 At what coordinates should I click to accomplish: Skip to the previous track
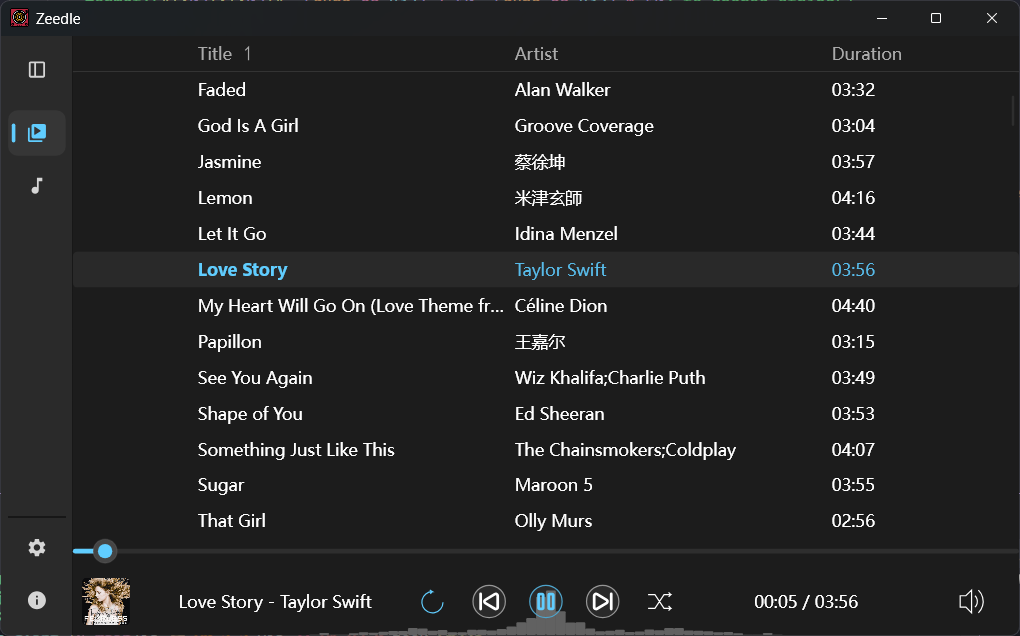click(x=489, y=602)
